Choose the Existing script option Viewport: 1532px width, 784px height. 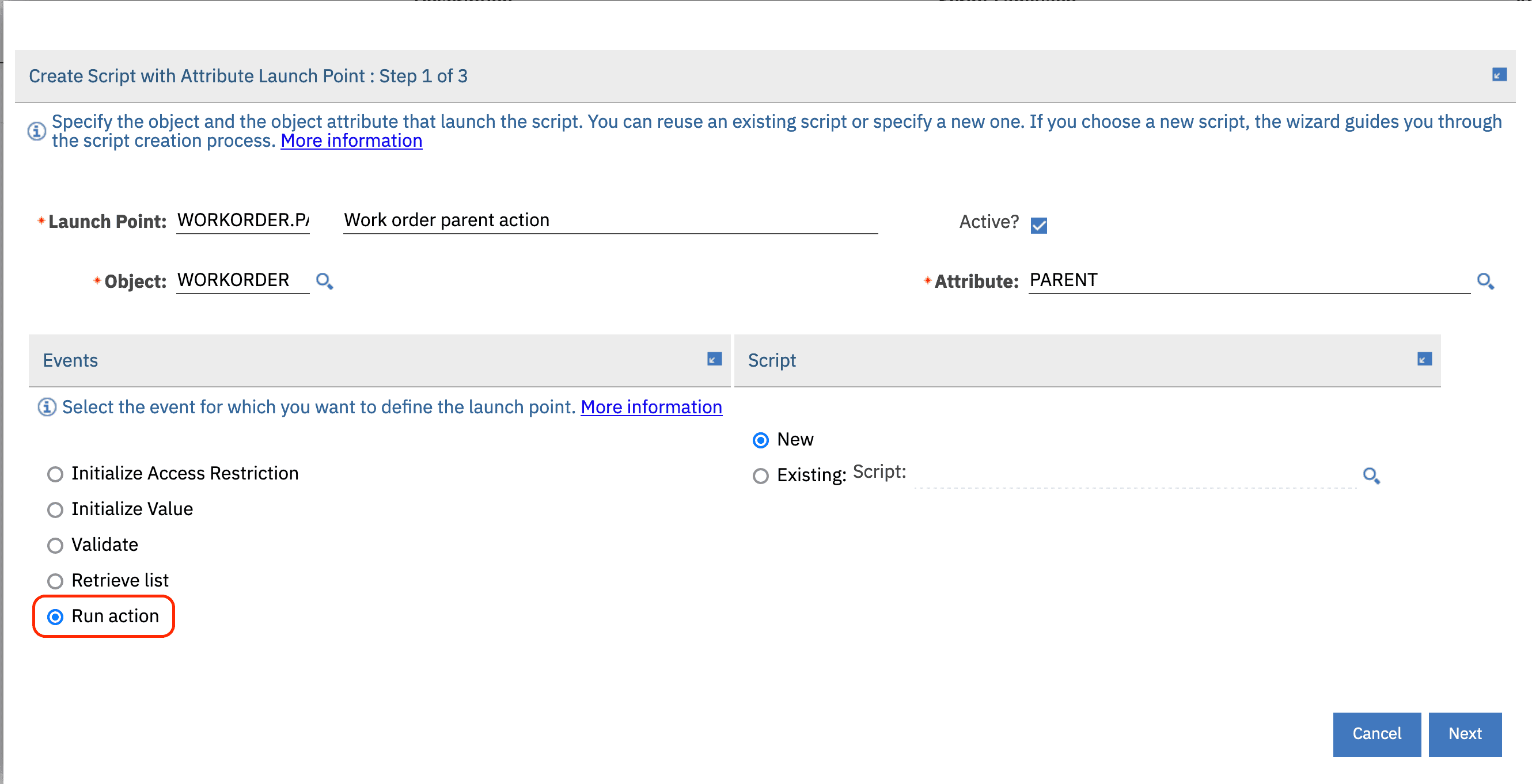point(760,475)
